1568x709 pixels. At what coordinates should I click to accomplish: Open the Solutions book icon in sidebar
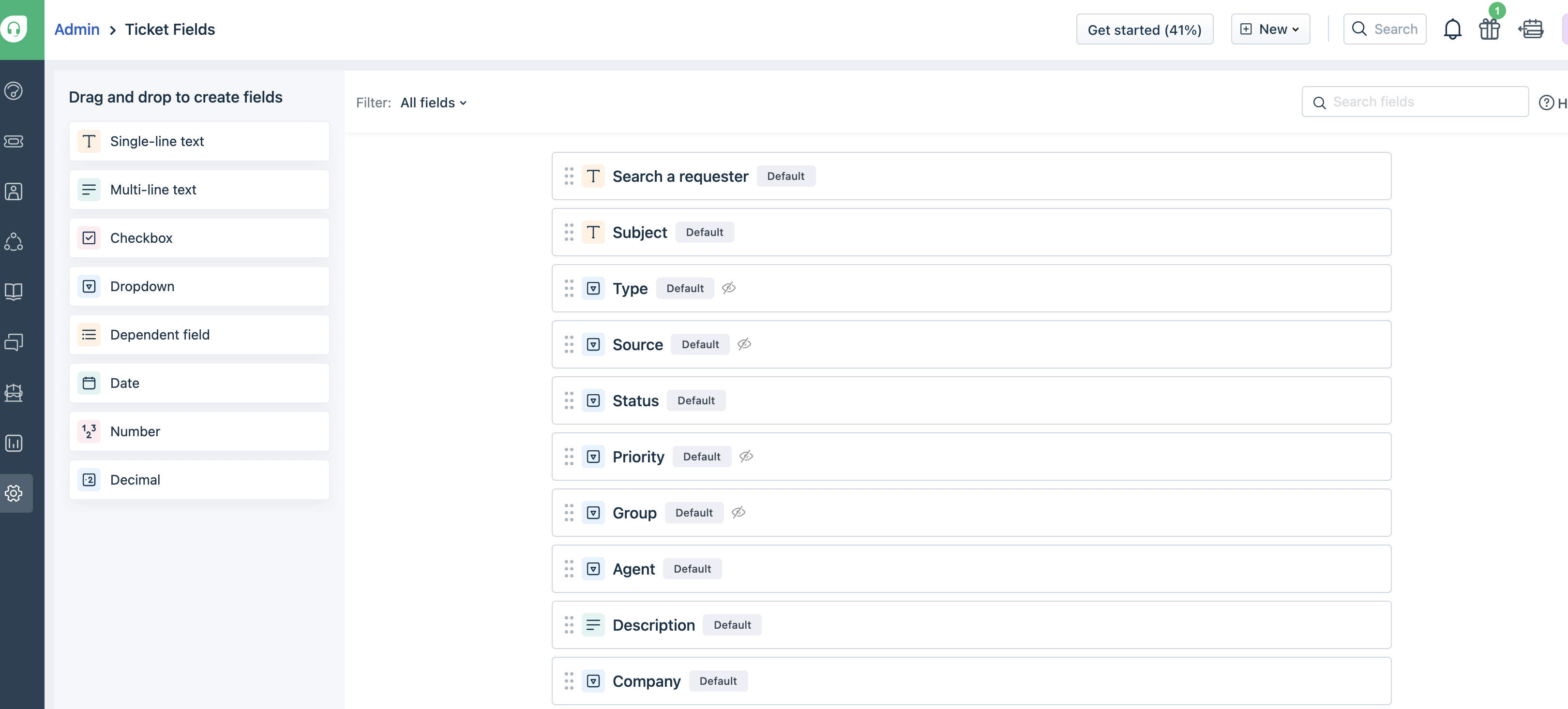pyautogui.click(x=14, y=292)
